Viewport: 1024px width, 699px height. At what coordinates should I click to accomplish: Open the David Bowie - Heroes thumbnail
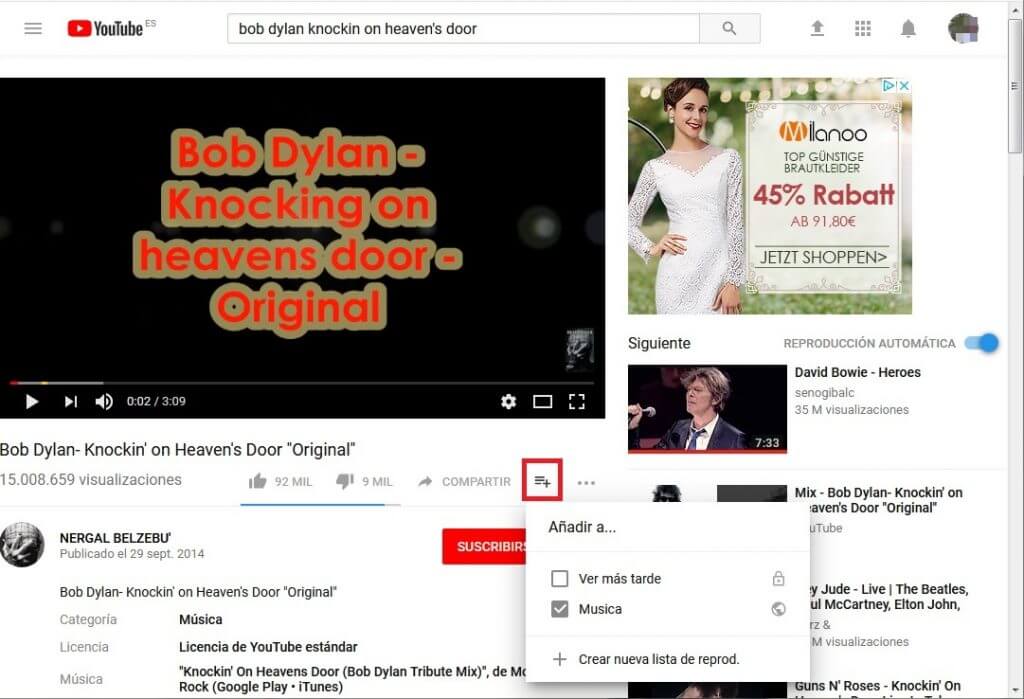click(707, 409)
